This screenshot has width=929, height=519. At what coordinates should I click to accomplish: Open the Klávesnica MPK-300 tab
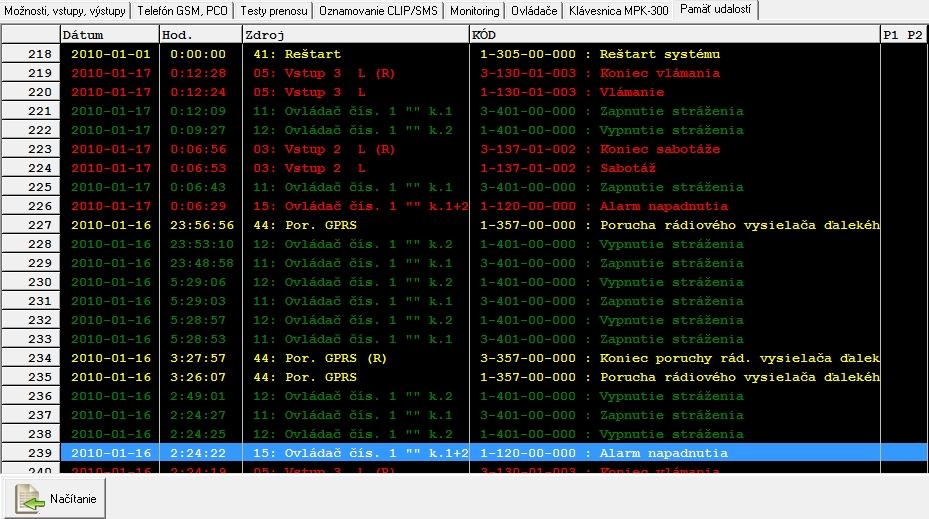(619, 11)
